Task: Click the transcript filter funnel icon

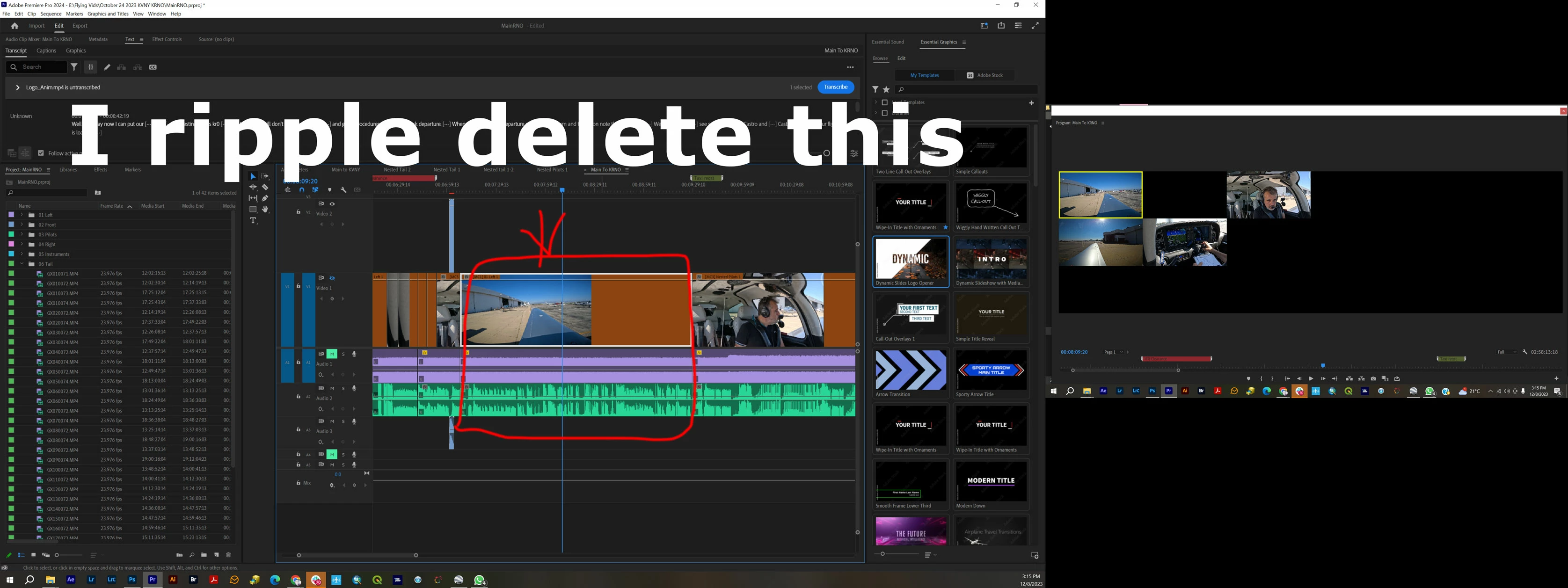Action: pos(73,67)
